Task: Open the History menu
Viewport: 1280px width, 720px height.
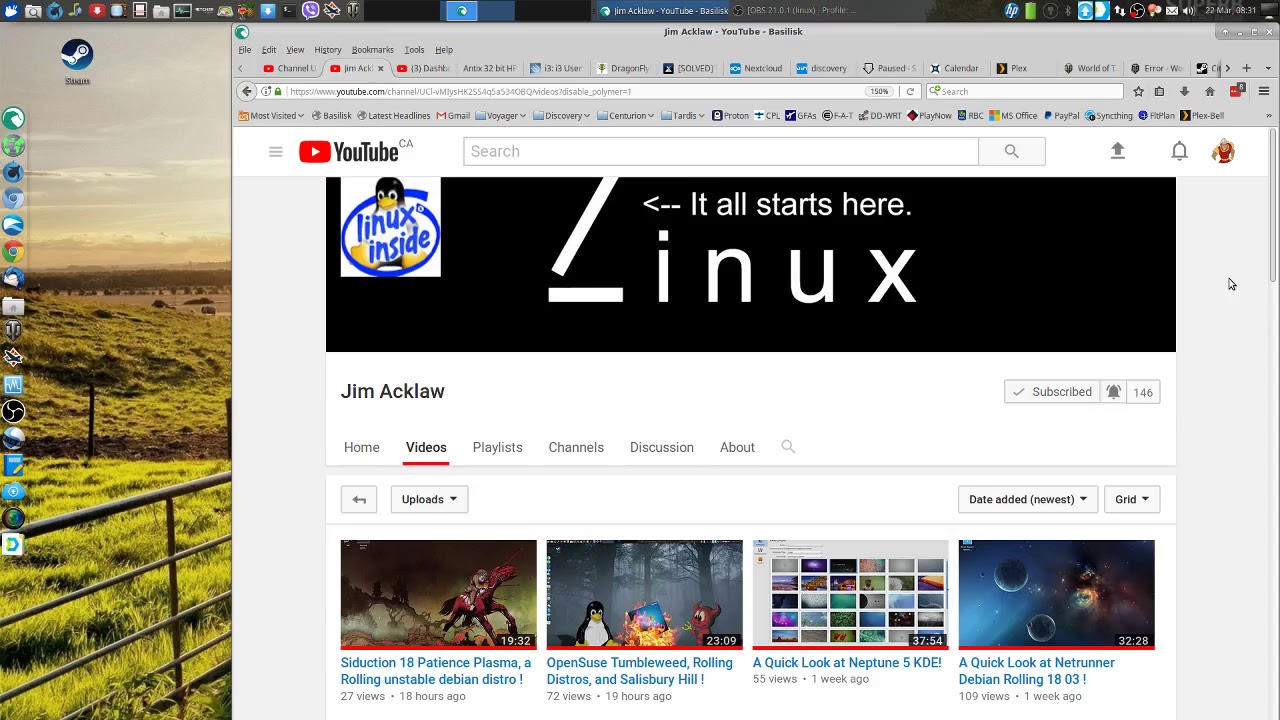Action: [328, 49]
